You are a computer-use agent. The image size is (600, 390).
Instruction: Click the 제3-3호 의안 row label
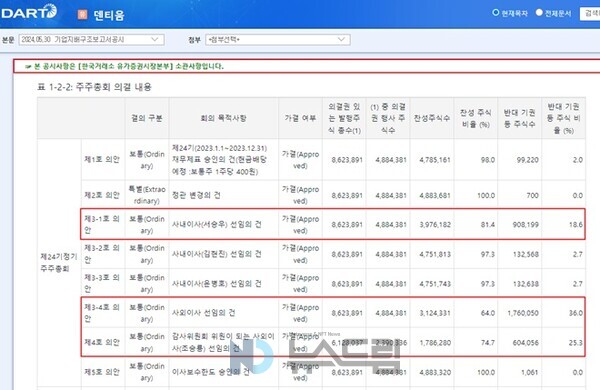coord(102,283)
